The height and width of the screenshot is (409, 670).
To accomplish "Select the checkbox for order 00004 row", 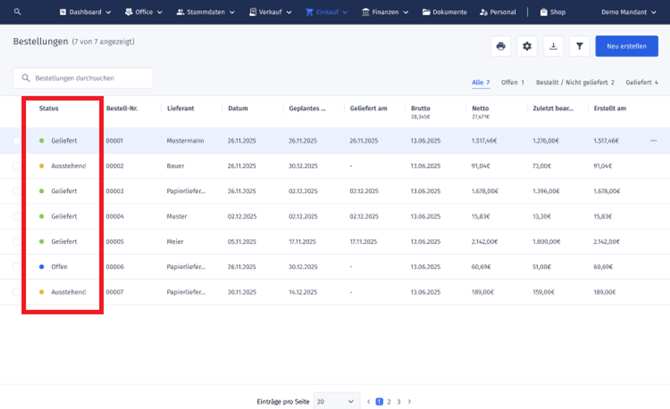I will click(16, 216).
